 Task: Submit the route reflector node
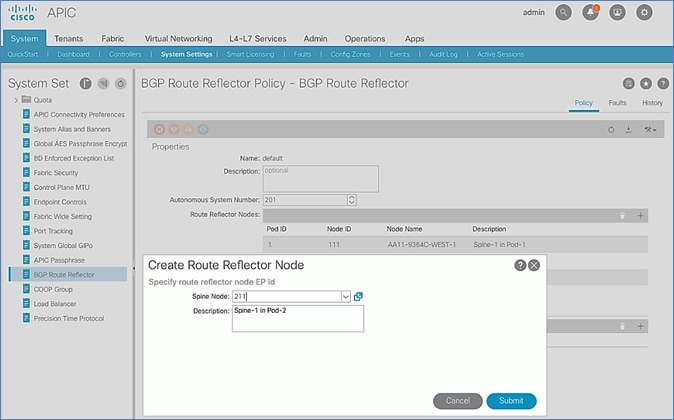click(x=511, y=401)
